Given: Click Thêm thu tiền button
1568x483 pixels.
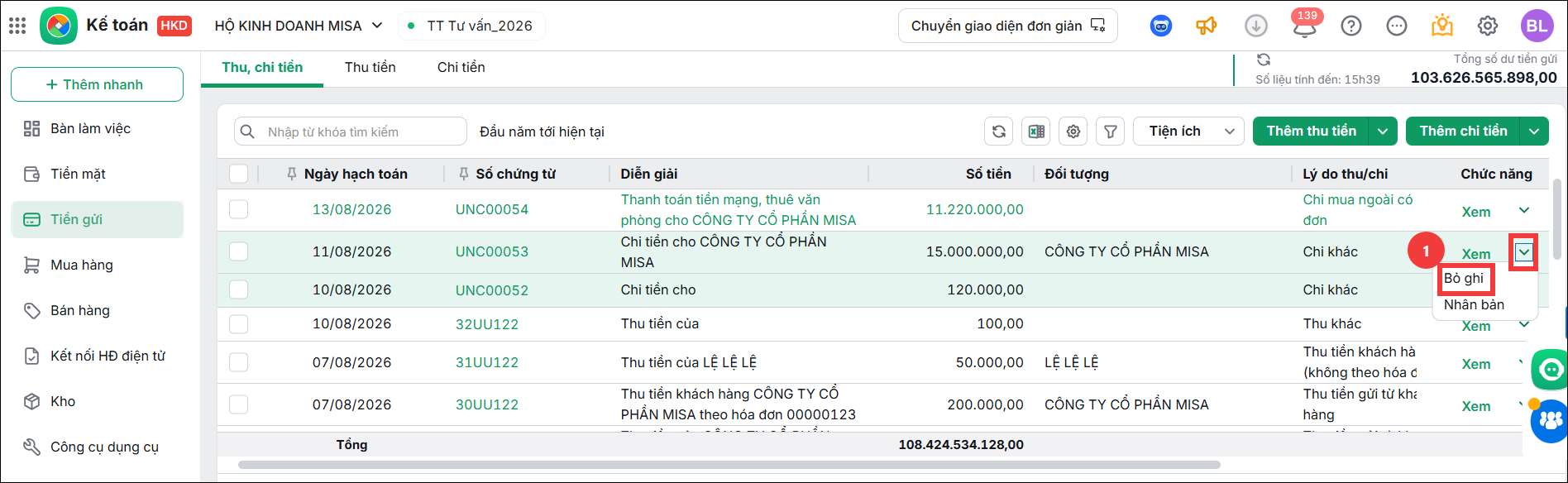Looking at the screenshot, I should 1311,132.
